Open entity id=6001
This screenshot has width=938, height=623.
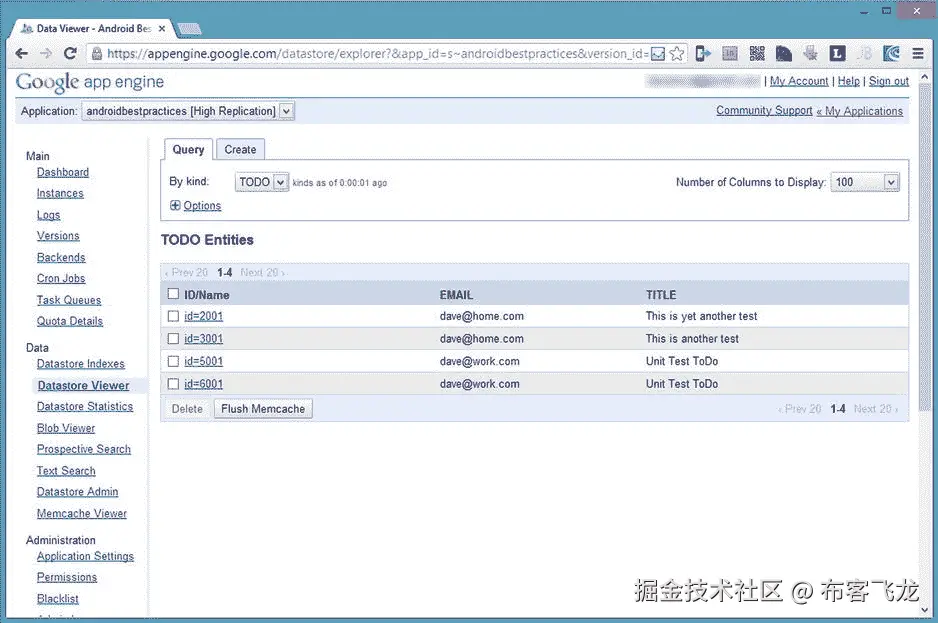(203, 384)
